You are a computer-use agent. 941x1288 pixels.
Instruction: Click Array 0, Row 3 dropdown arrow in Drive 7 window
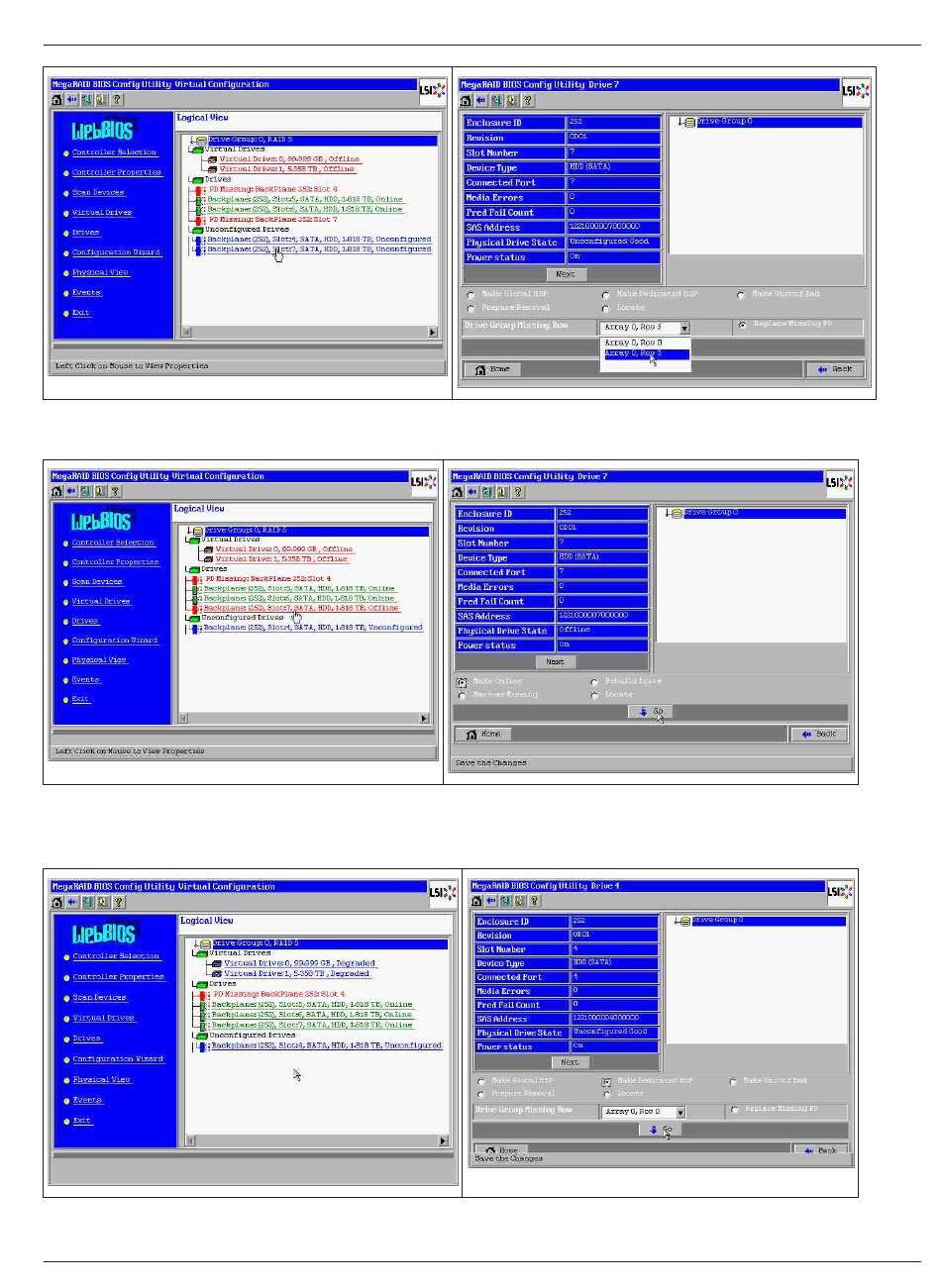point(683,328)
